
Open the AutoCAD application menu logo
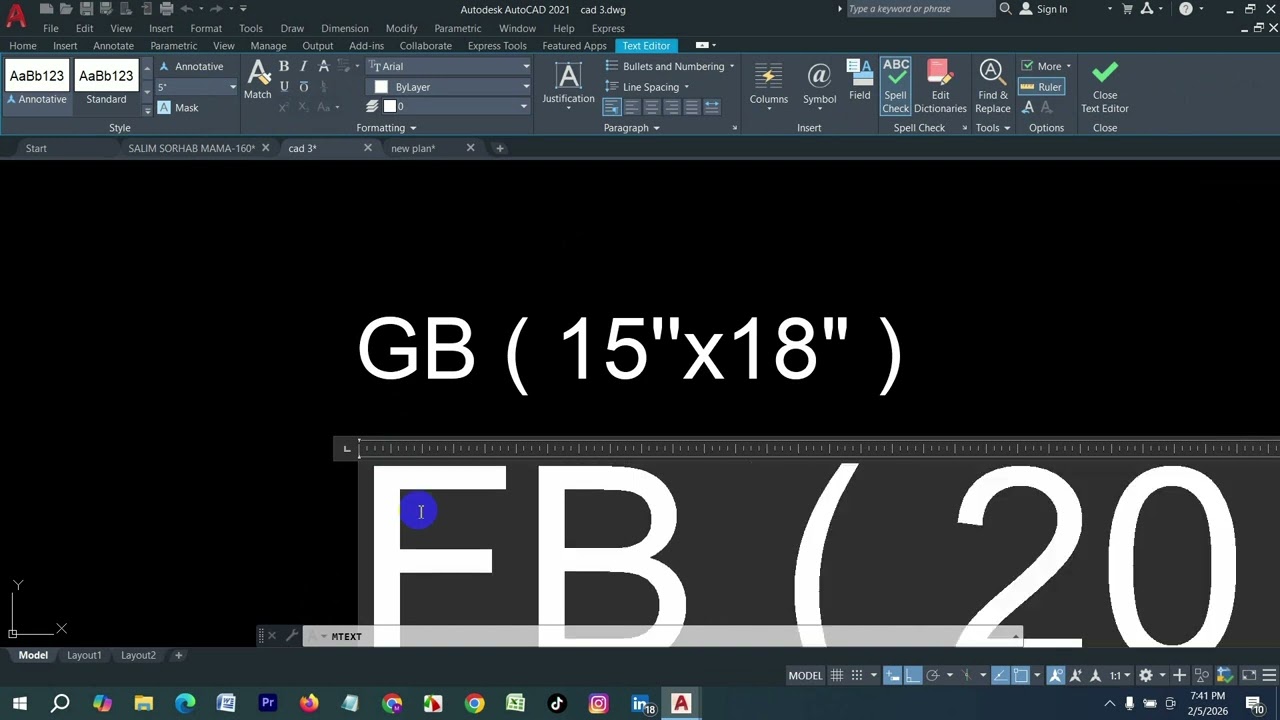pos(16,15)
